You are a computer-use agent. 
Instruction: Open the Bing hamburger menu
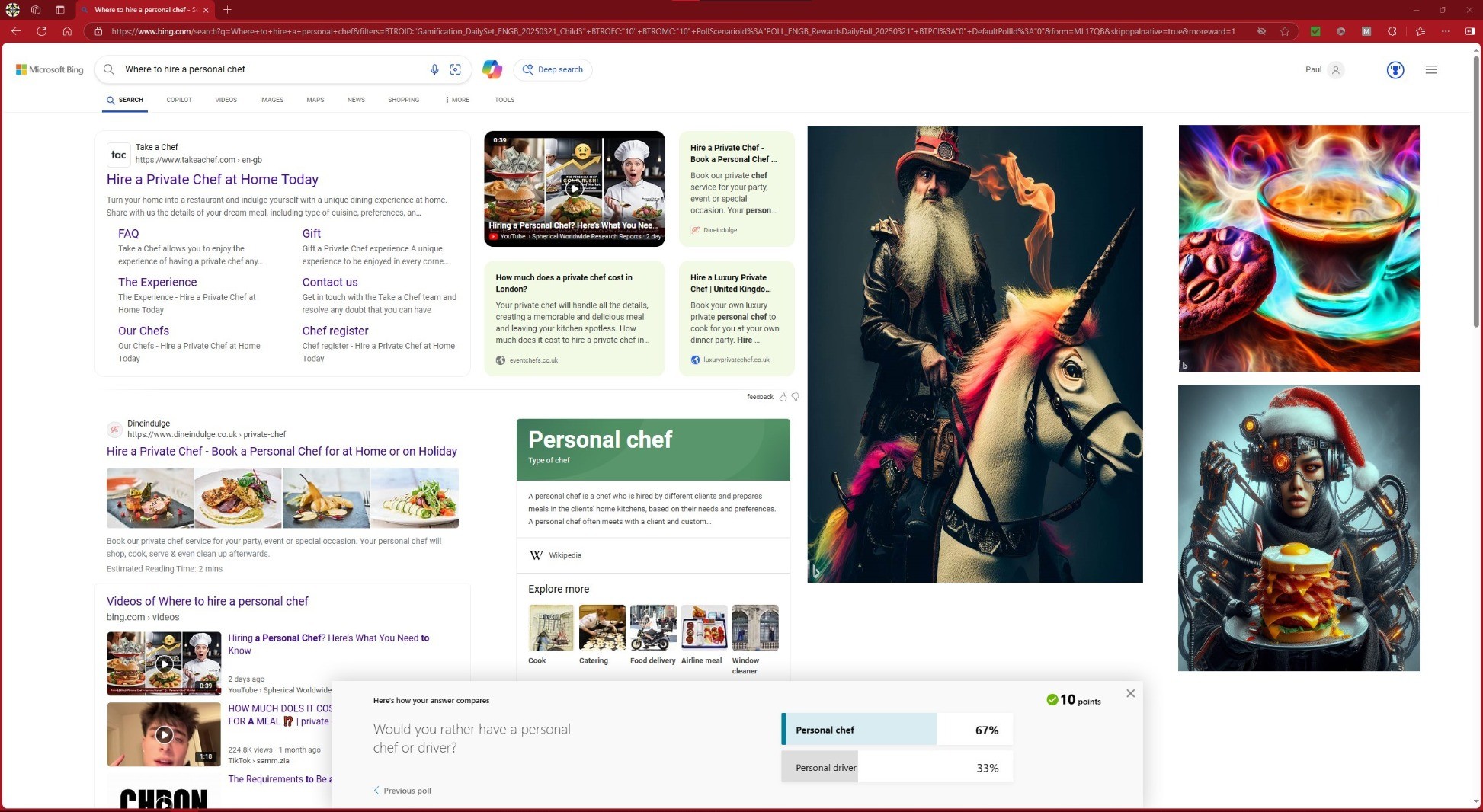pos(1431,69)
